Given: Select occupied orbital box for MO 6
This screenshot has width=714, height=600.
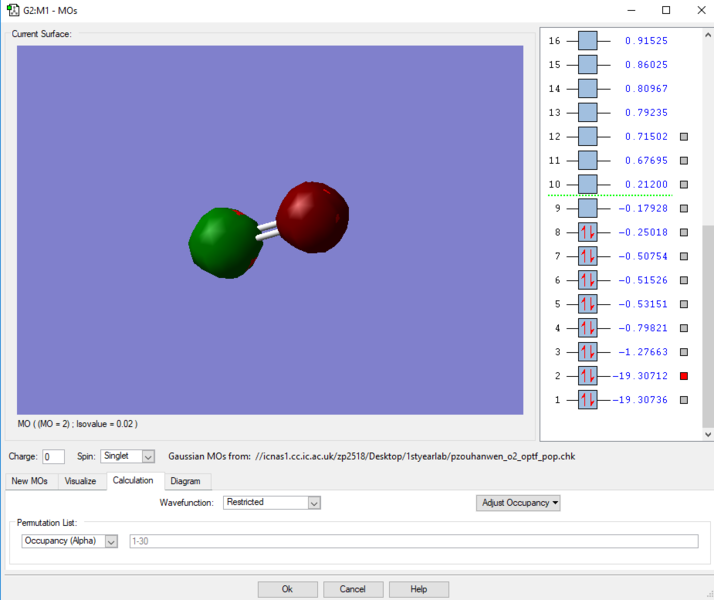Looking at the screenshot, I should coord(587,280).
